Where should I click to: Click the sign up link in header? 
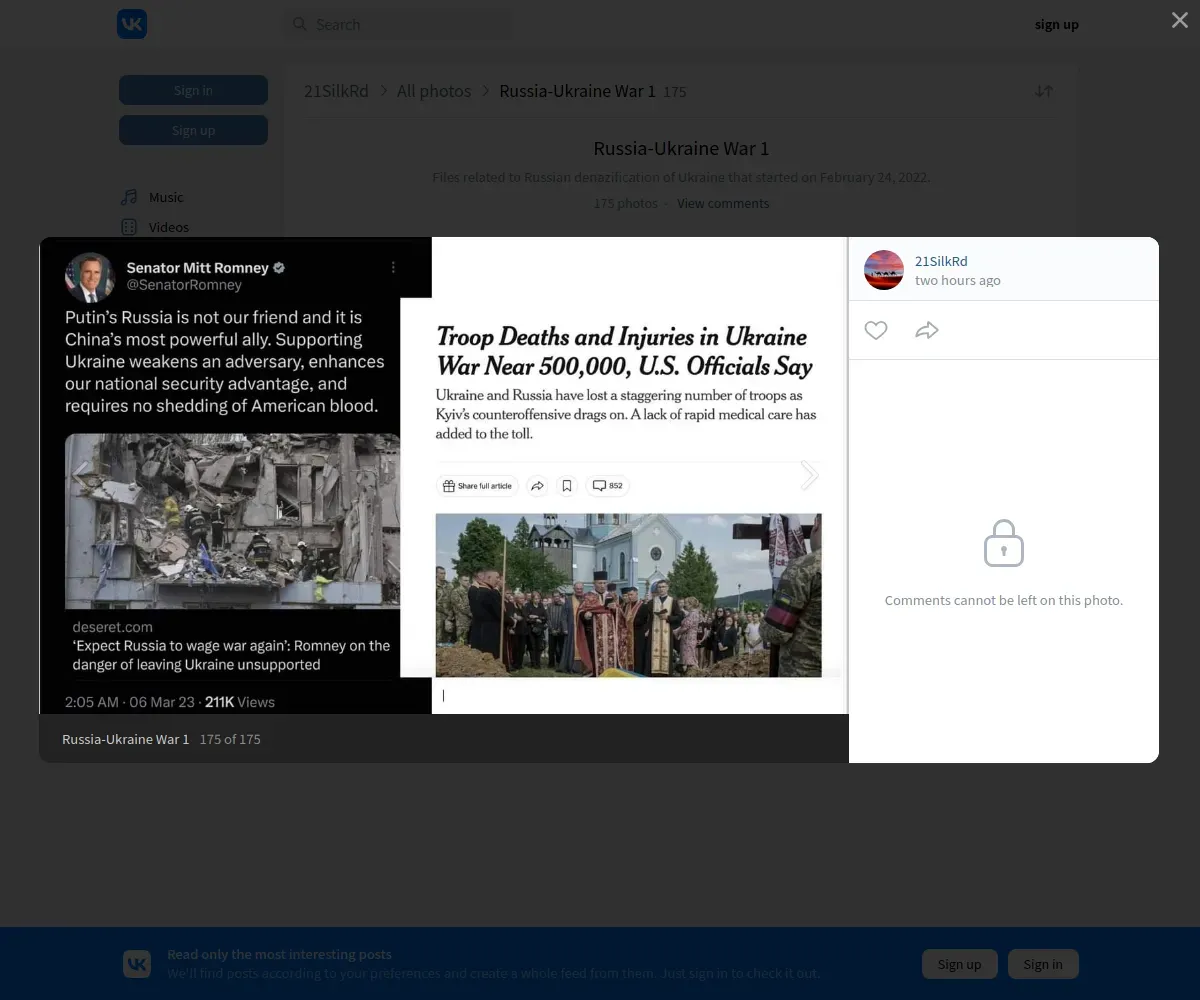coord(1056,24)
